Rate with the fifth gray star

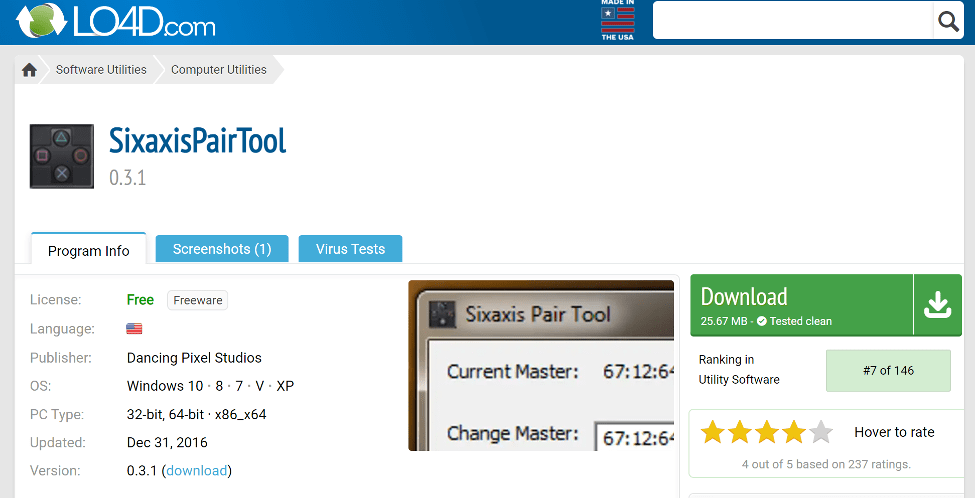(821, 432)
